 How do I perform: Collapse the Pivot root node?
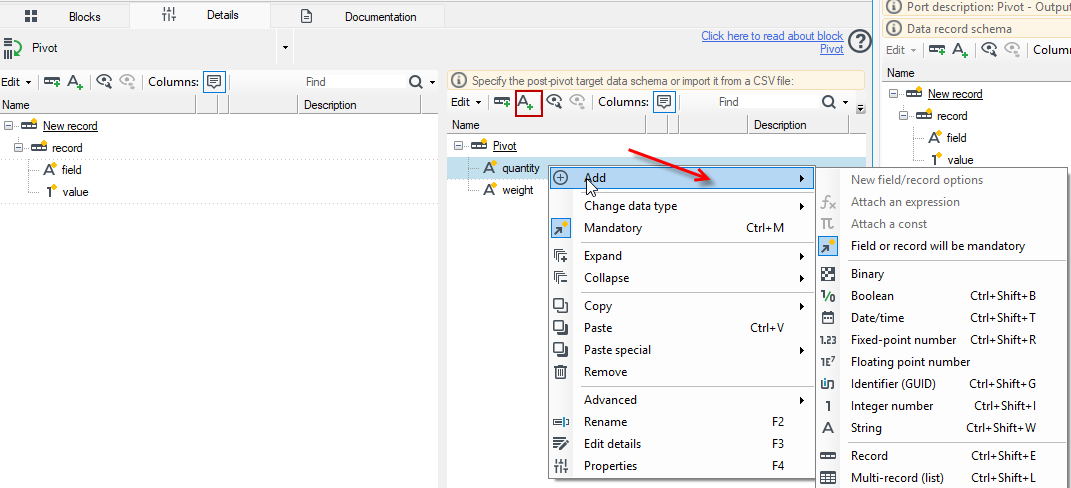(x=458, y=146)
